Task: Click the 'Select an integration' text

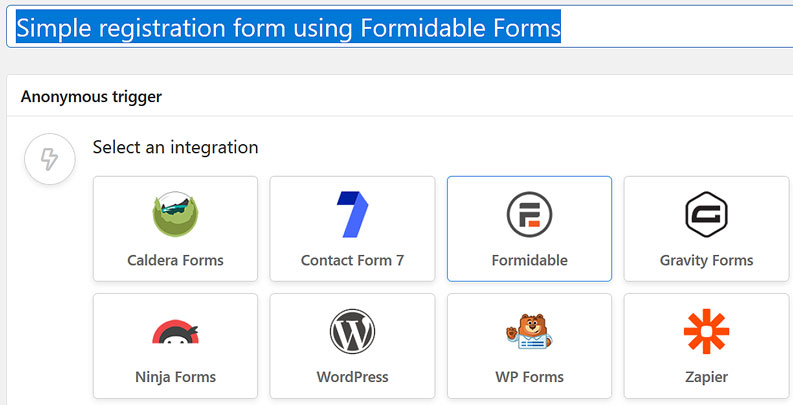Action: click(x=175, y=147)
